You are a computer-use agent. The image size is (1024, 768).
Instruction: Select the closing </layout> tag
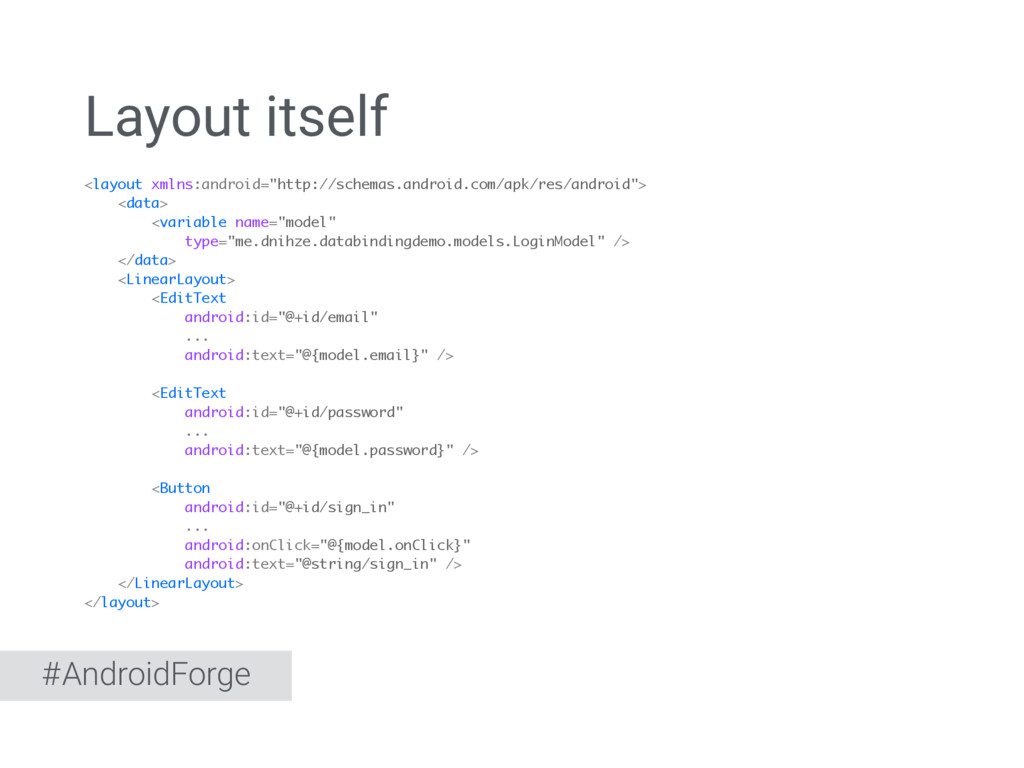pos(121,602)
